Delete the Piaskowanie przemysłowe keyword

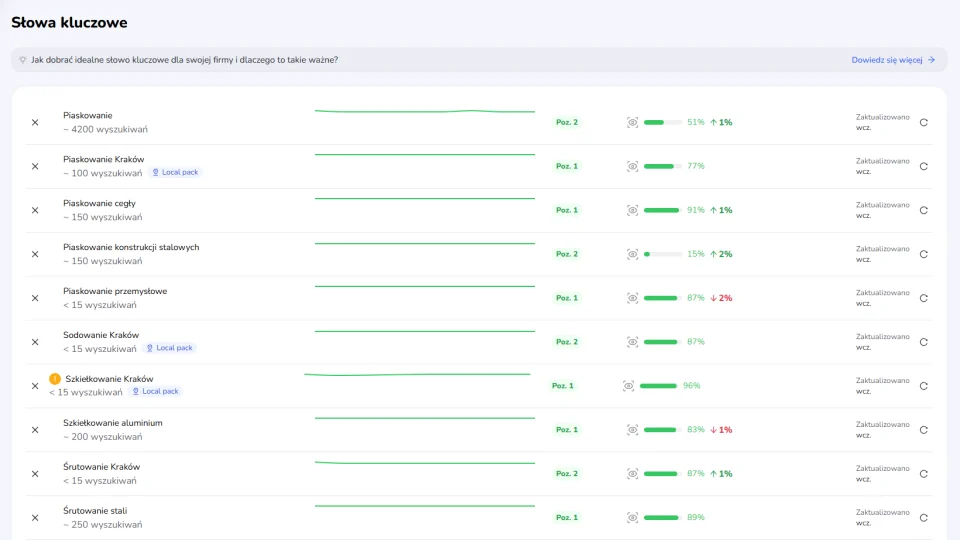pos(35,298)
